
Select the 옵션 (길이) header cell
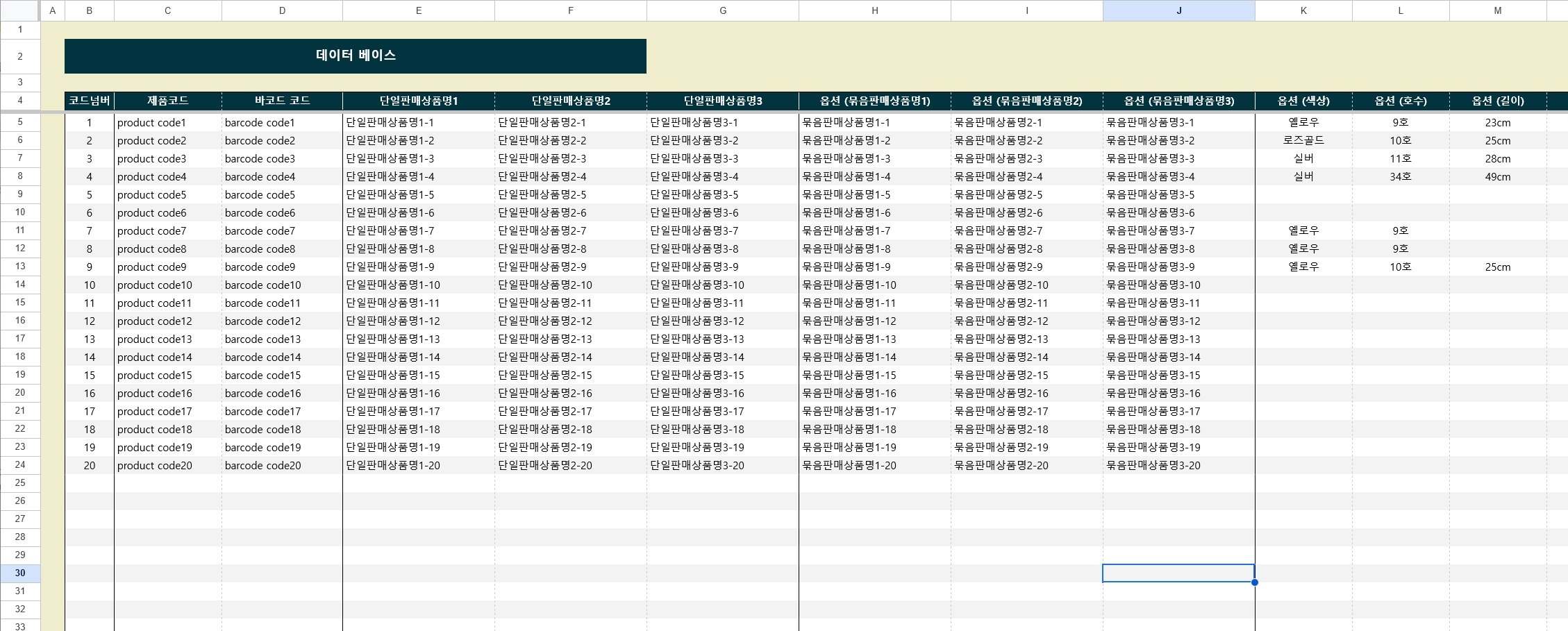(x=1497, y=101)
